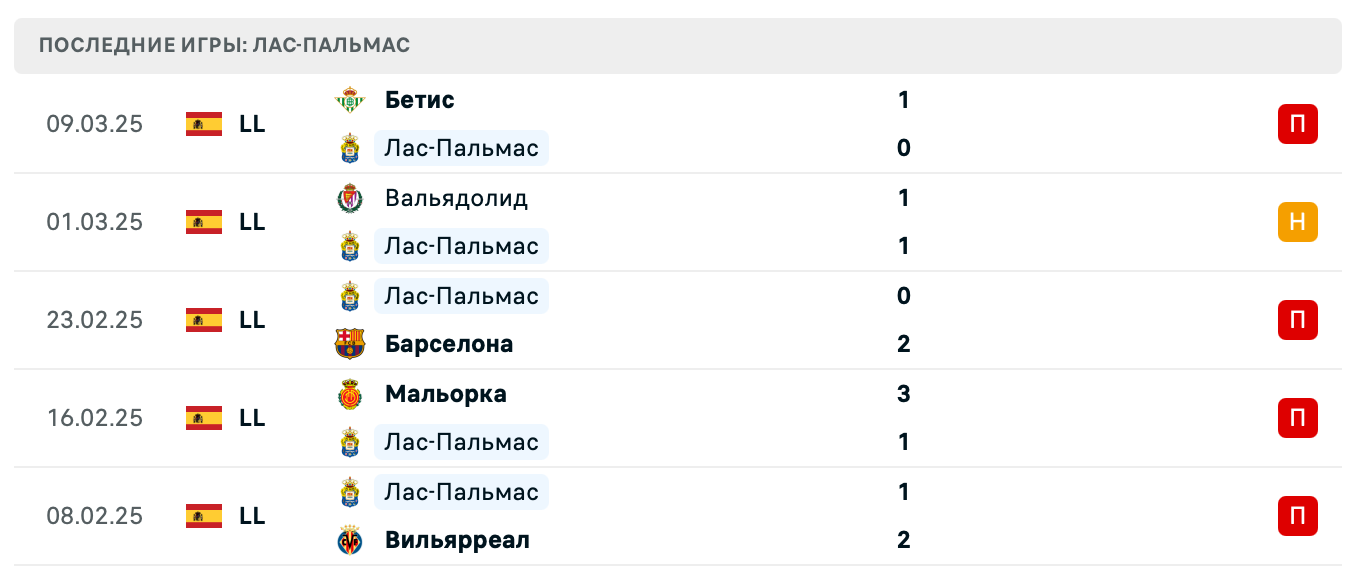Select the Вальядолид team crest
Image resolution: width=1358 pixels, height=586 pixels.
[x=352, y=198]
